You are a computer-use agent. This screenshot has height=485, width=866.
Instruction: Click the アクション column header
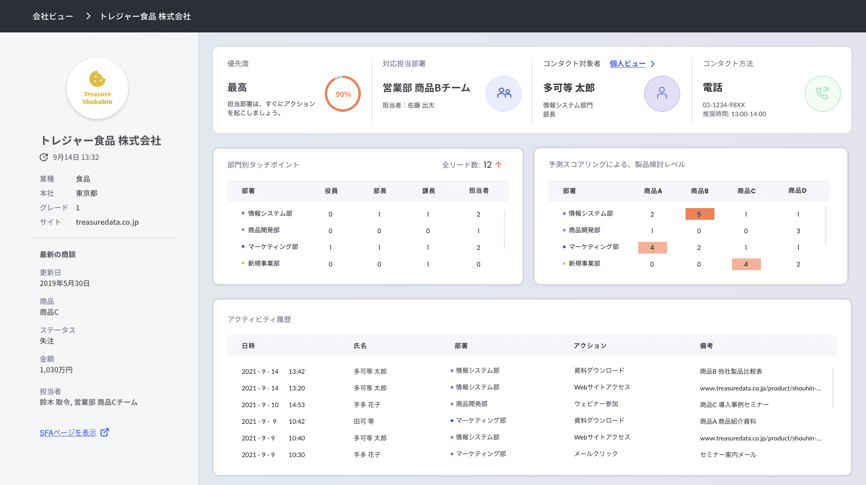pyautogui.click(x=590, y=346)
